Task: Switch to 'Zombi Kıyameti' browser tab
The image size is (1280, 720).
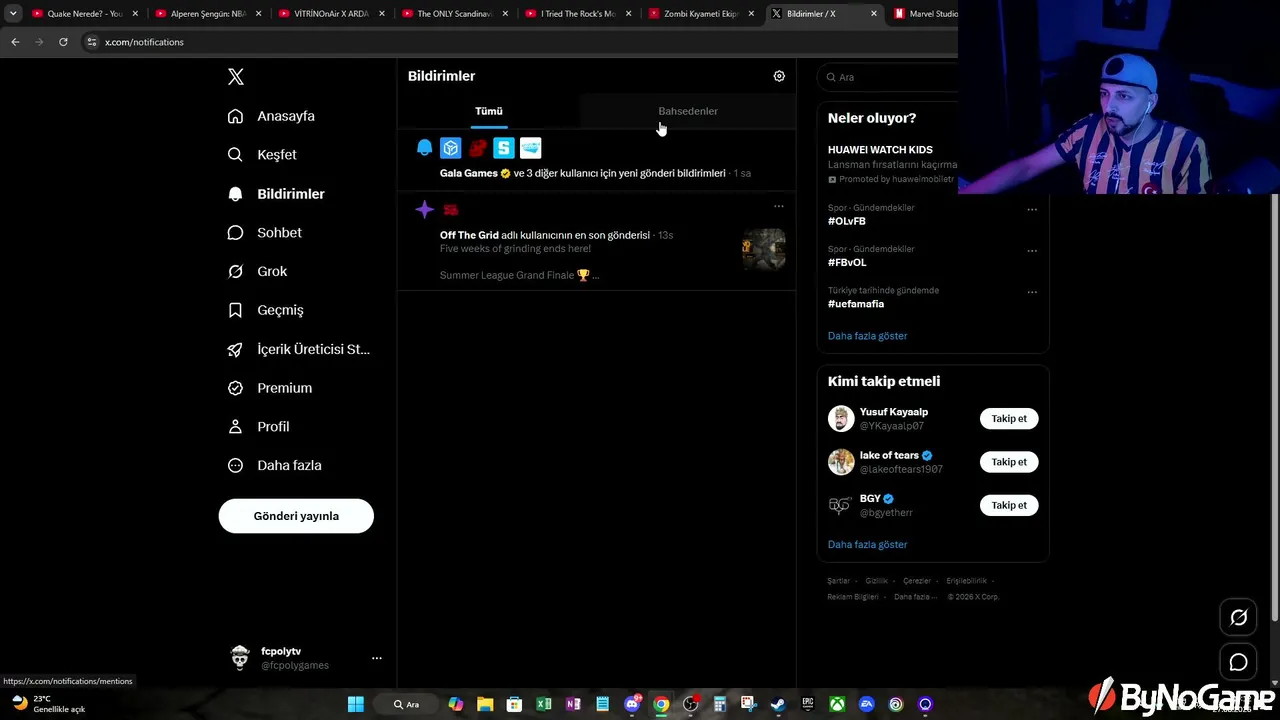Action: [x=701, y=14]
